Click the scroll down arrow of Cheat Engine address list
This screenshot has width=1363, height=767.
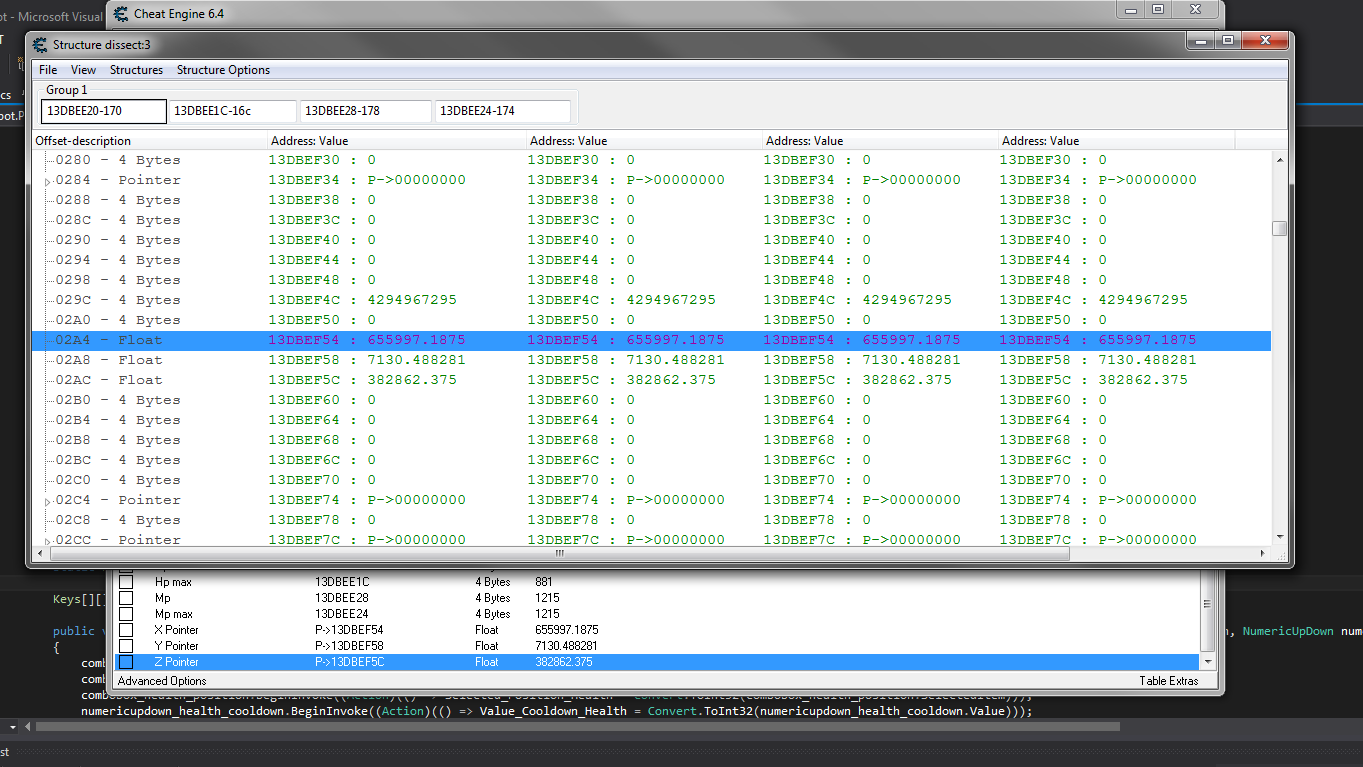(x=1208, y=662)
